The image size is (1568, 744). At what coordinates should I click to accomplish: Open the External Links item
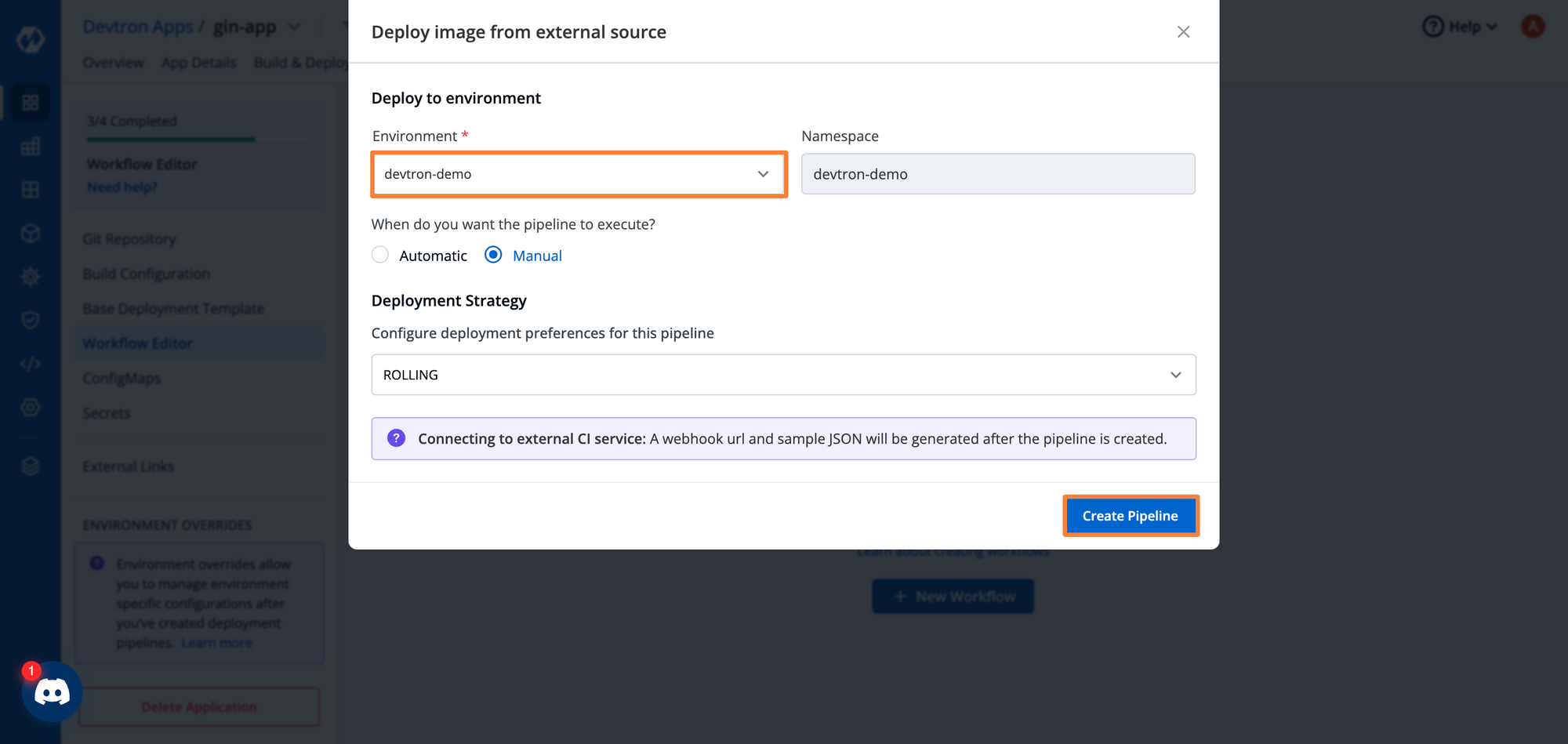pos(129,466)
